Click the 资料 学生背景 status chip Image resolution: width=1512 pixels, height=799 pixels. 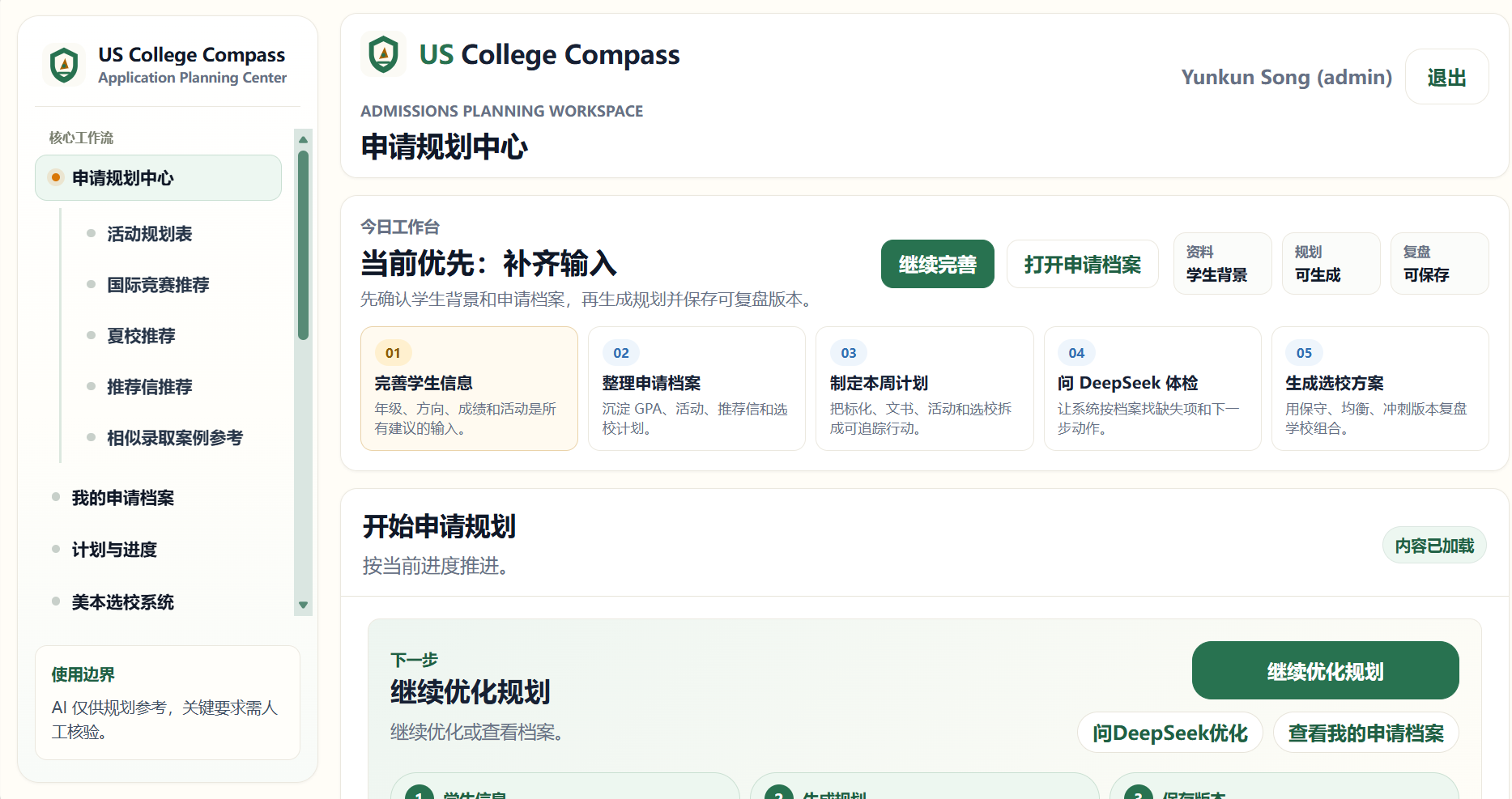tap(1222, 264)
